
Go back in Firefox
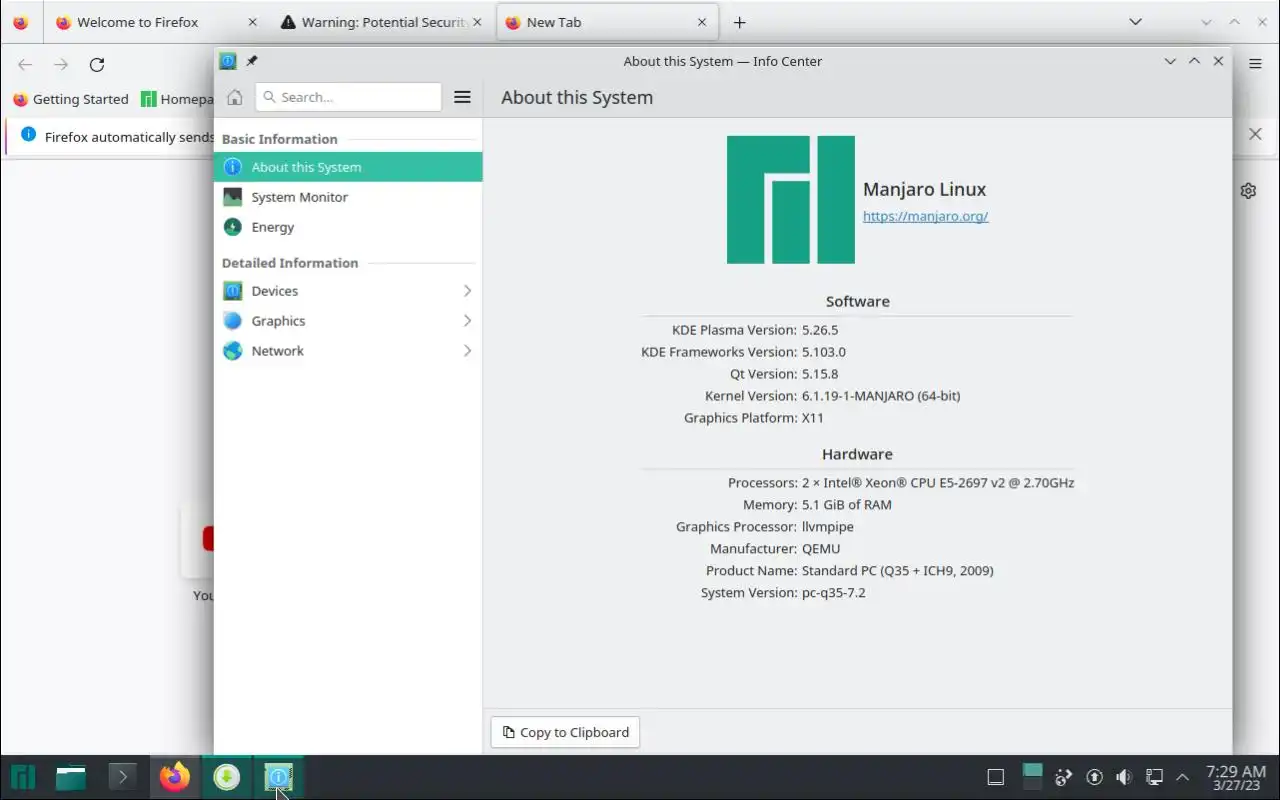[x=25, y=65]
